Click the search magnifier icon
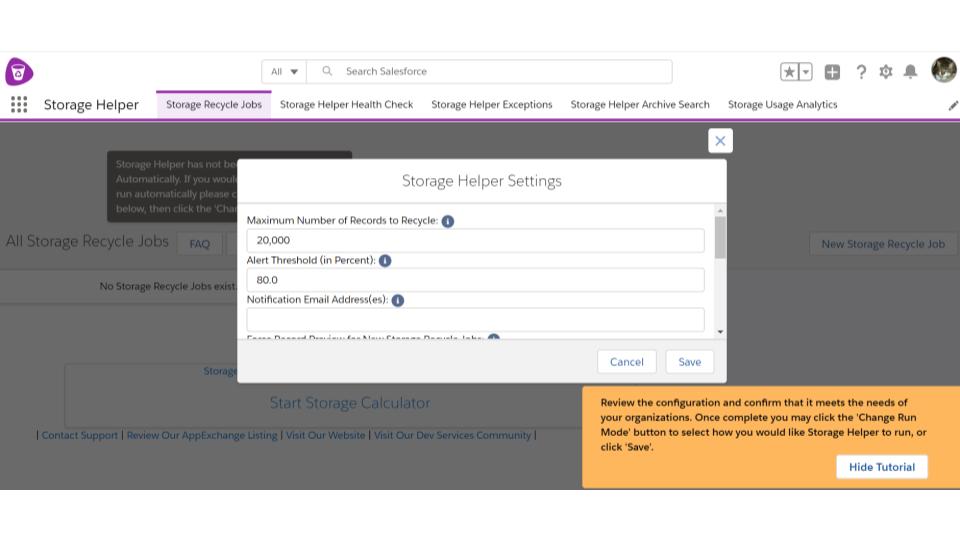 click(327, 71)
